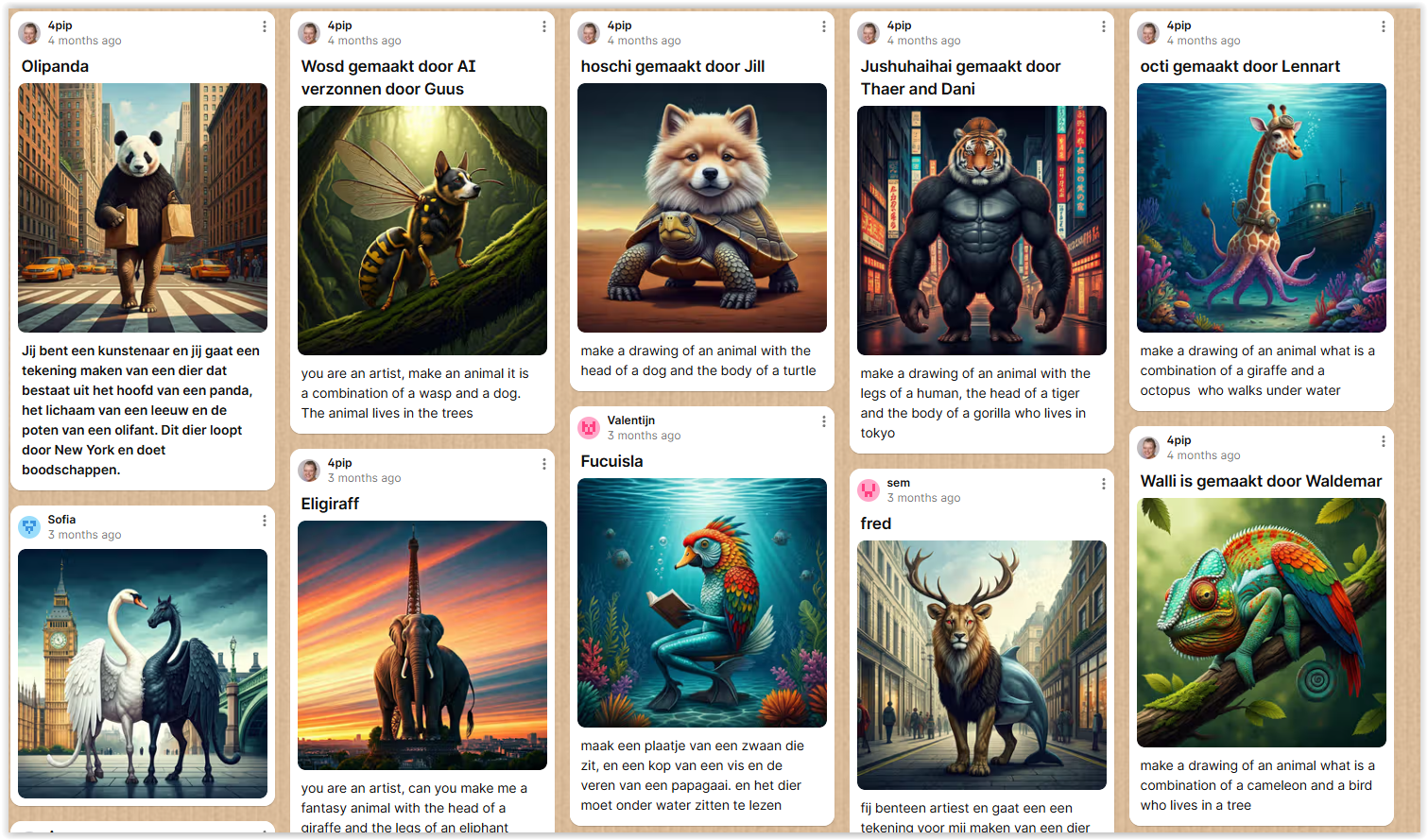Open three-dot menu on Olipanda post

pos(264,26)
